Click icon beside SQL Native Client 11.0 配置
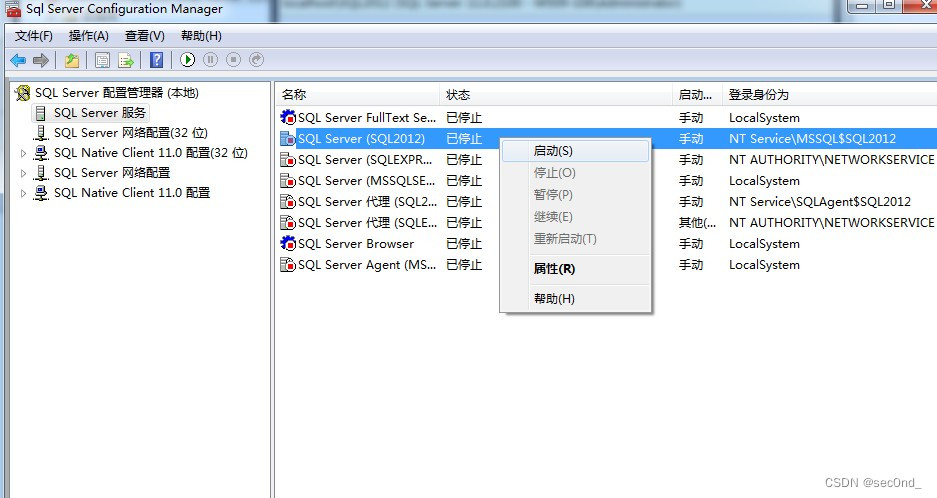937x498 pixels. tap(41, 193)
